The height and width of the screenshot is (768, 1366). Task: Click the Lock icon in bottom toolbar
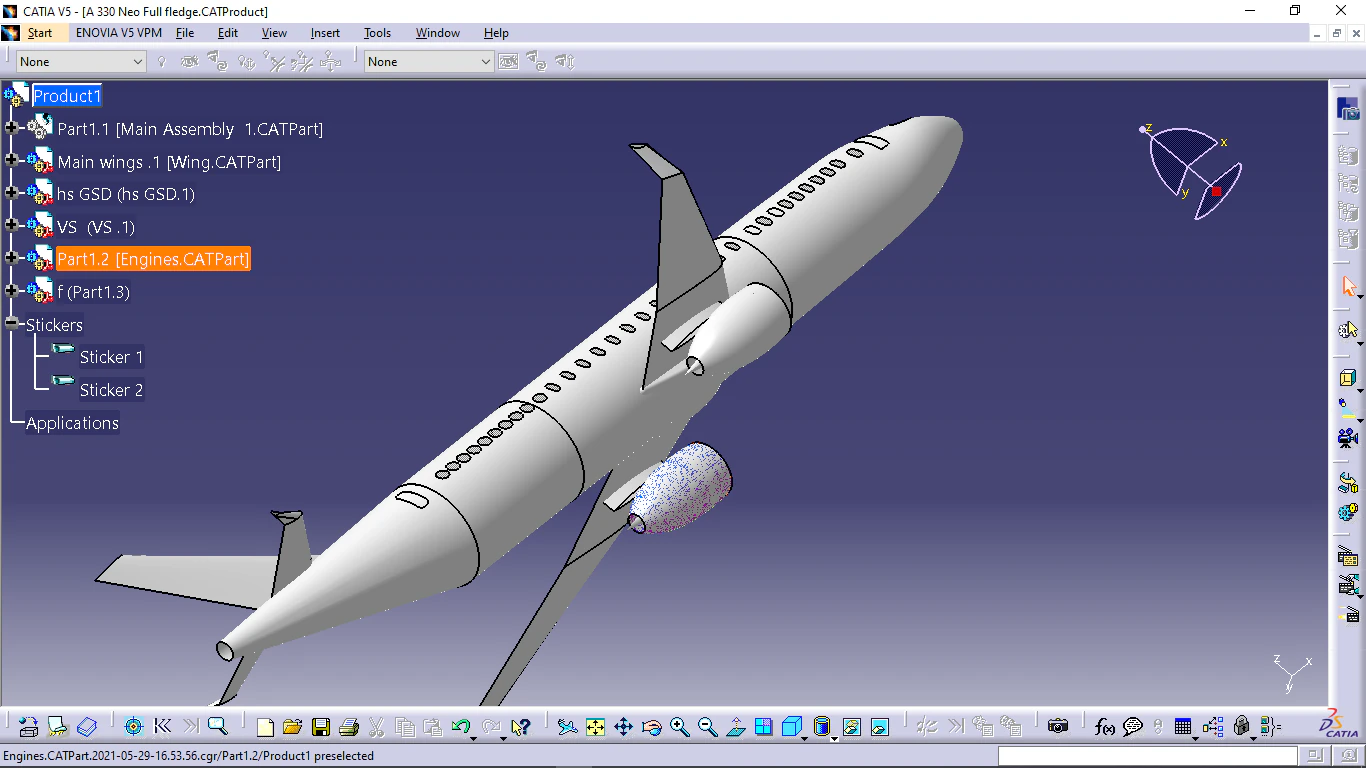[x=1242, y=727]
